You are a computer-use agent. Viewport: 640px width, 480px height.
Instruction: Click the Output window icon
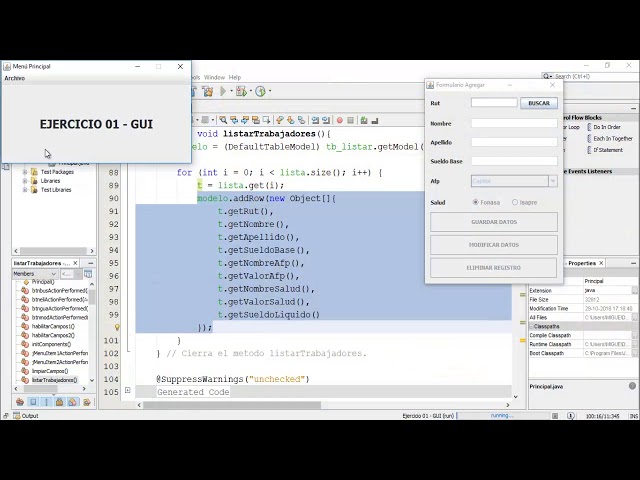[17, 416]
